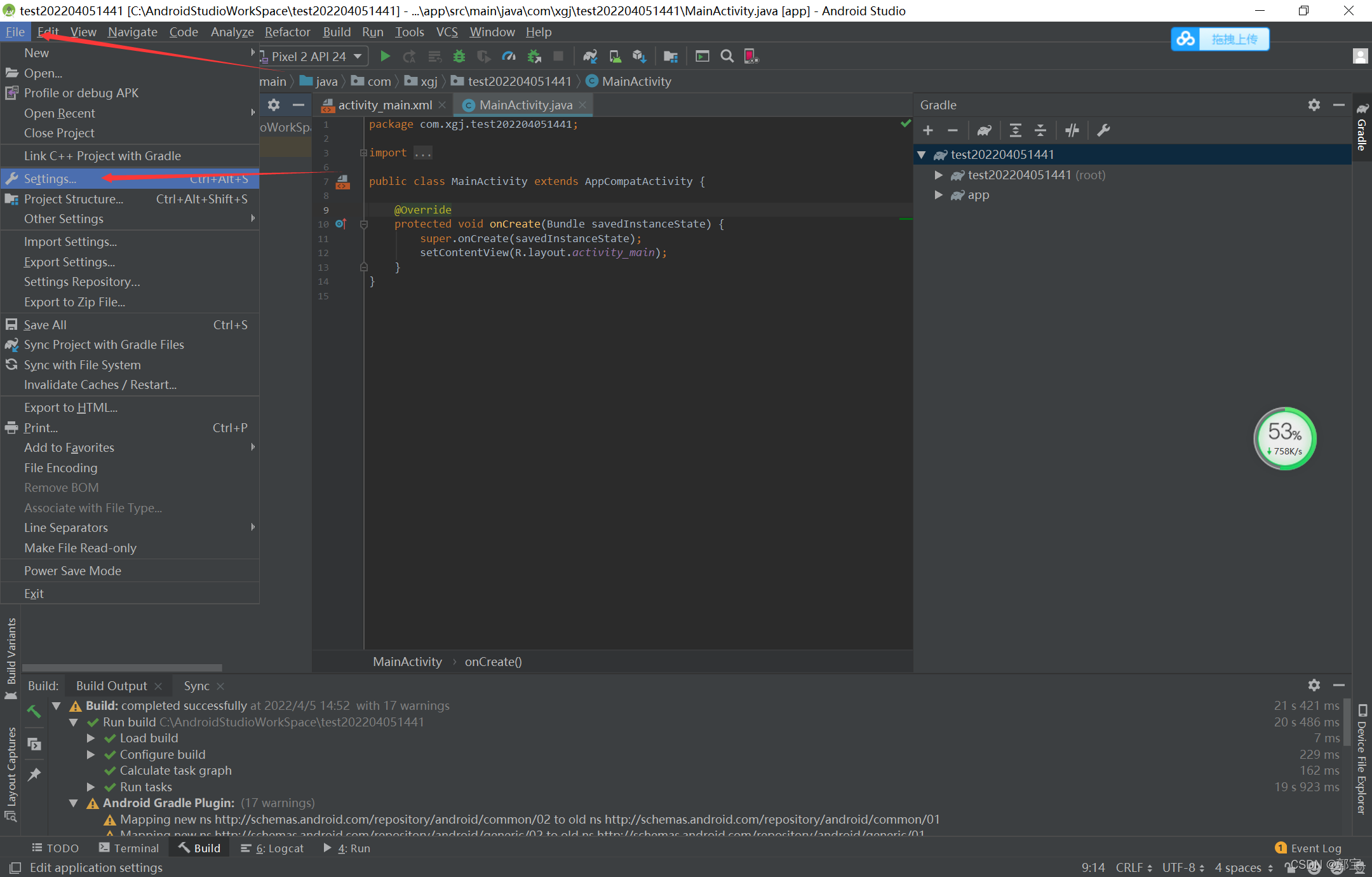Image resolution: width=1372 pixels, height=877 pixels.
Task: Click MainActivity breadcrumb in navigation bar
Action: (x=629, y=81)
